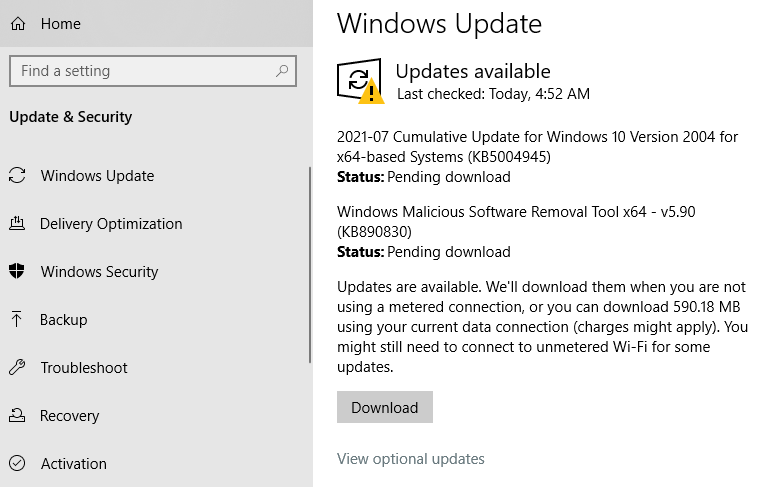Click the Recovery icon
Image resolution: width=760 pixels, height=487 pixels.
click(x=17, y=415)
